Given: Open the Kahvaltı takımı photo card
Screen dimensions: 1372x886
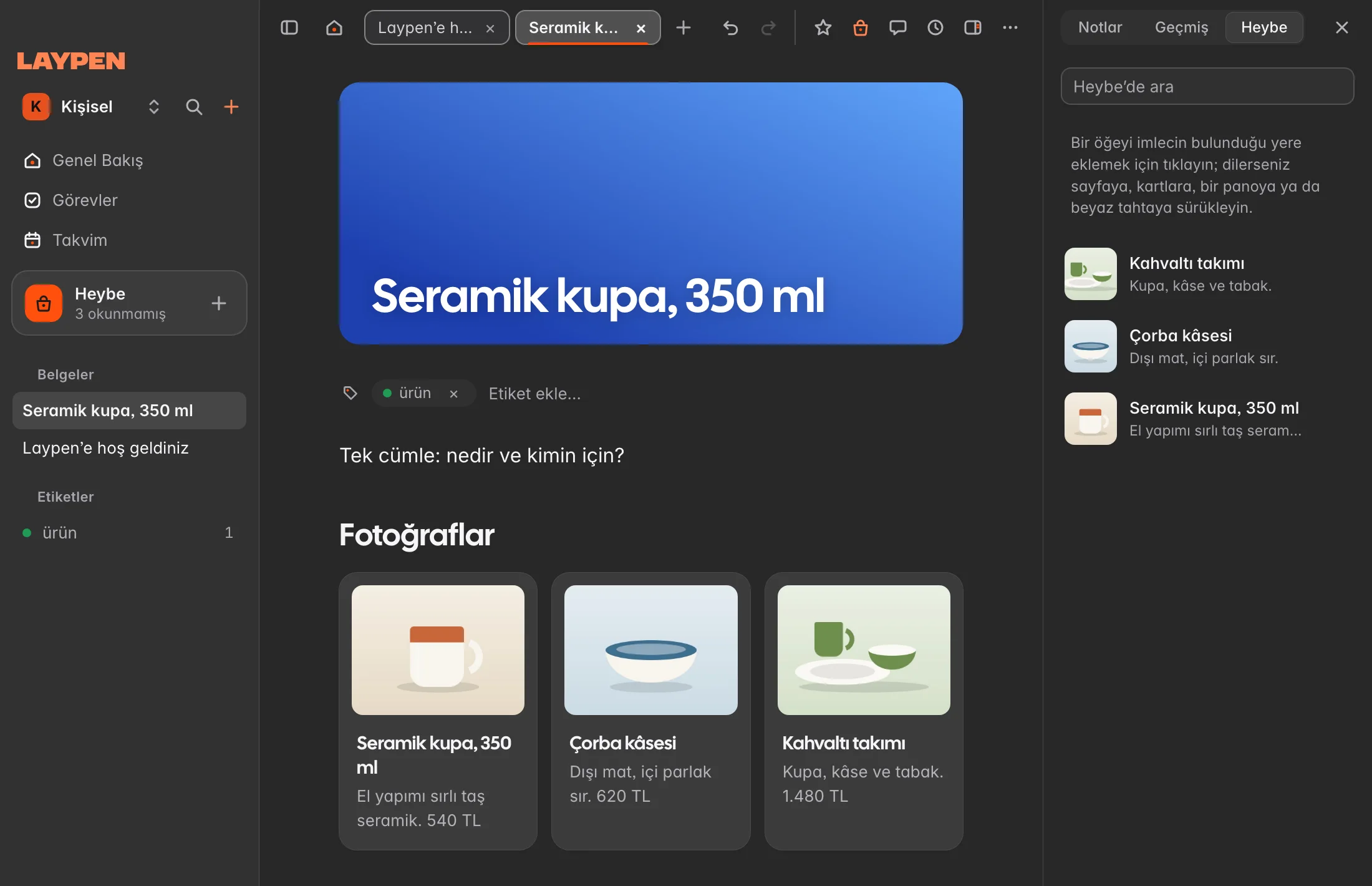Looking at the screenshot, I should coord(864,711).
